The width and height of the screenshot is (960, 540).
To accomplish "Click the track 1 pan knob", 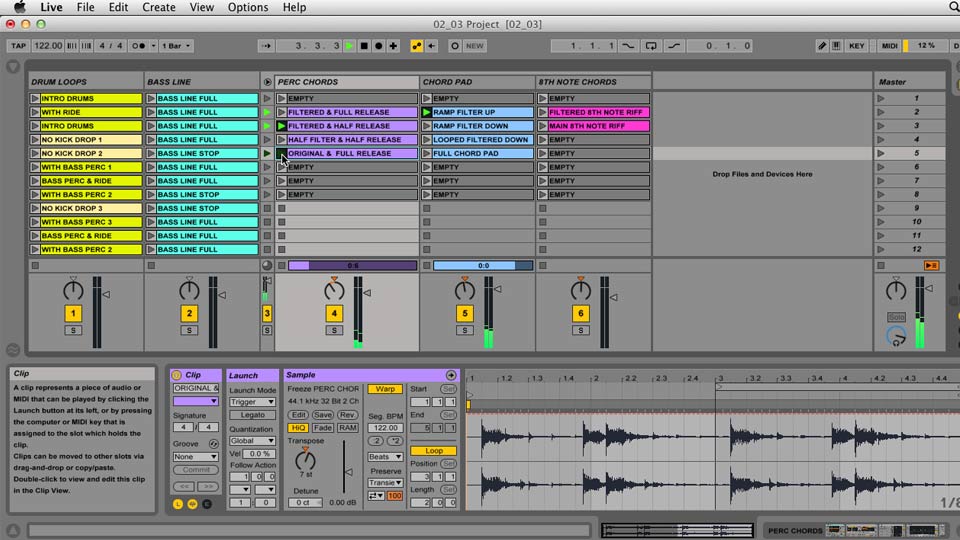I will 73,290.
